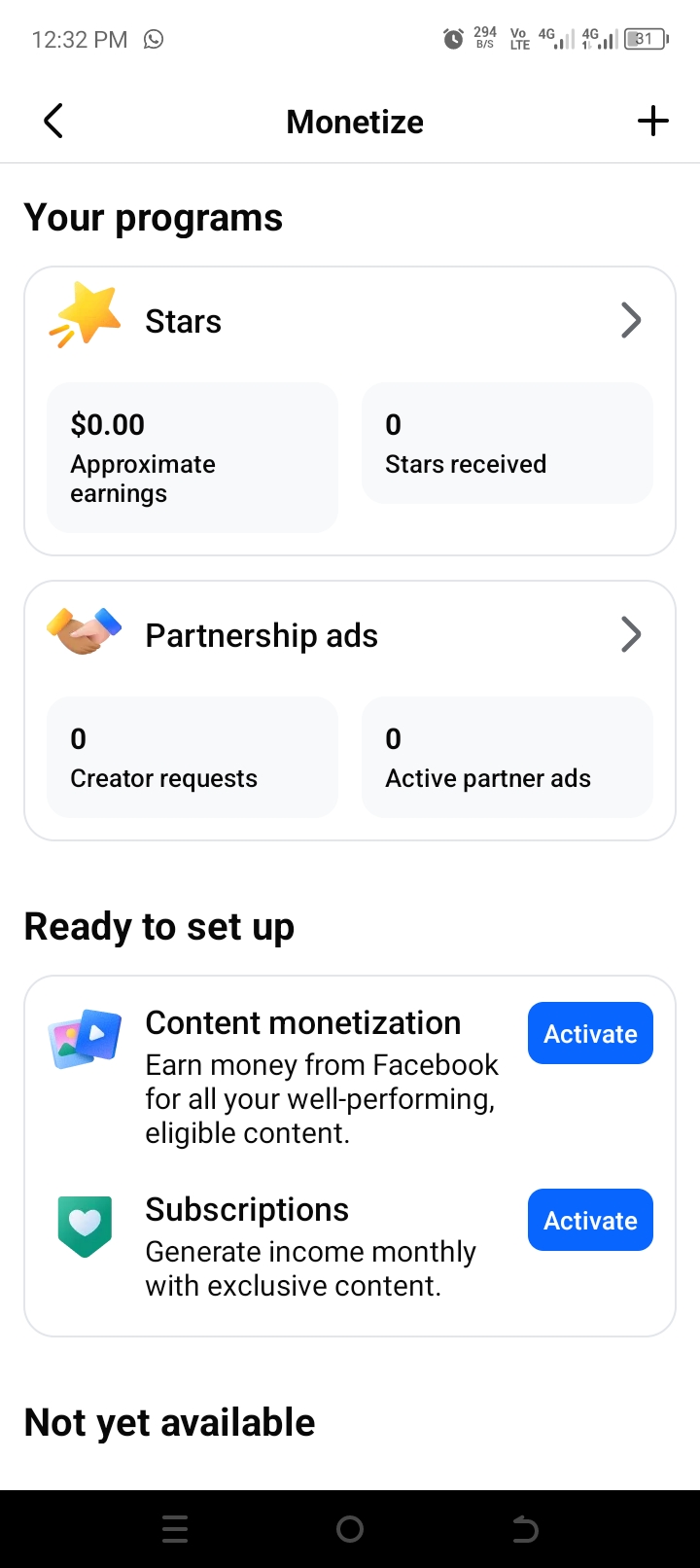
Task: Open Content monetization description text
Action: [322, 1099]
